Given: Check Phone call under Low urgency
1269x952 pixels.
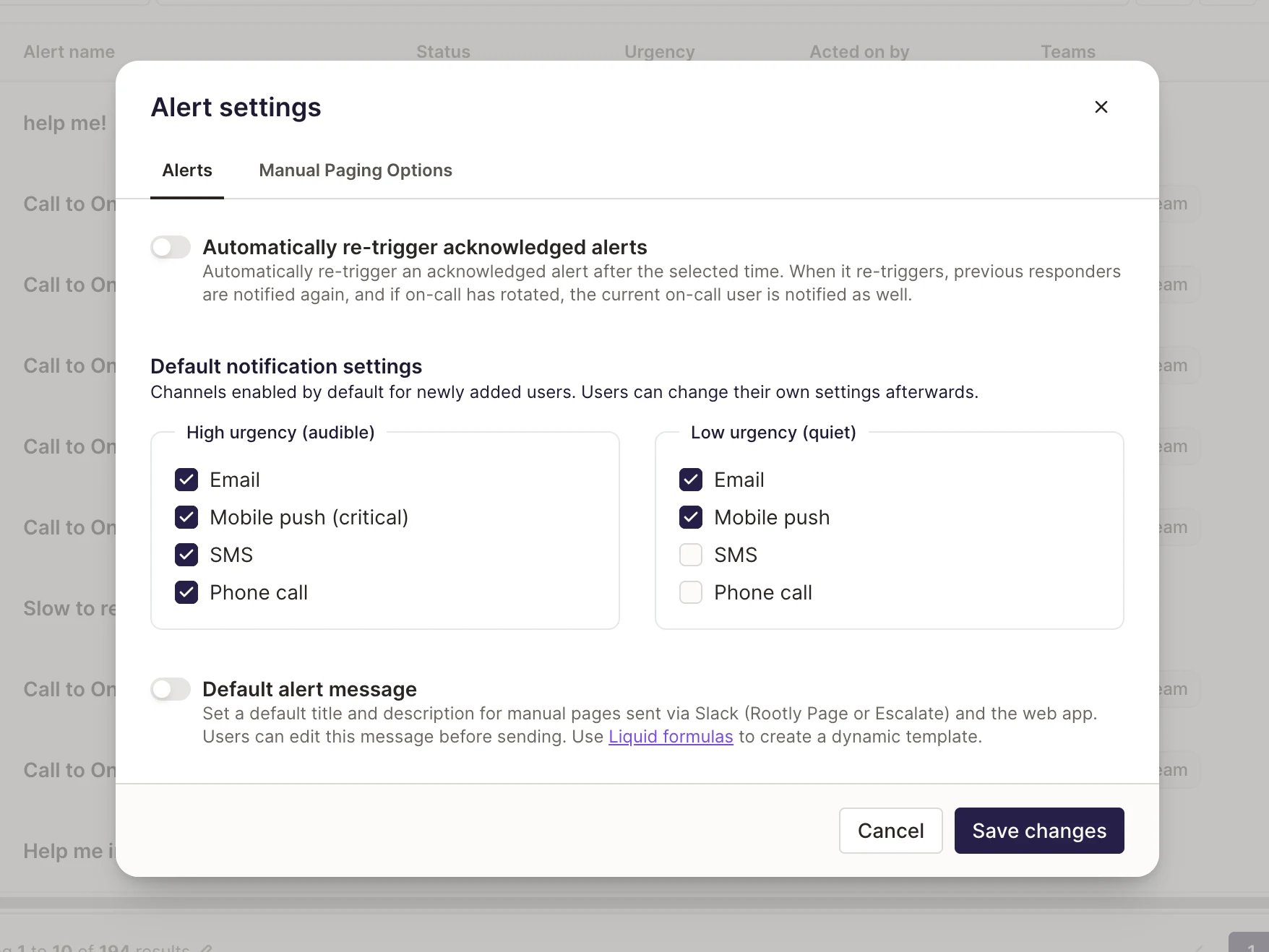Looking at the screenshot, I should tap(691, 592).
